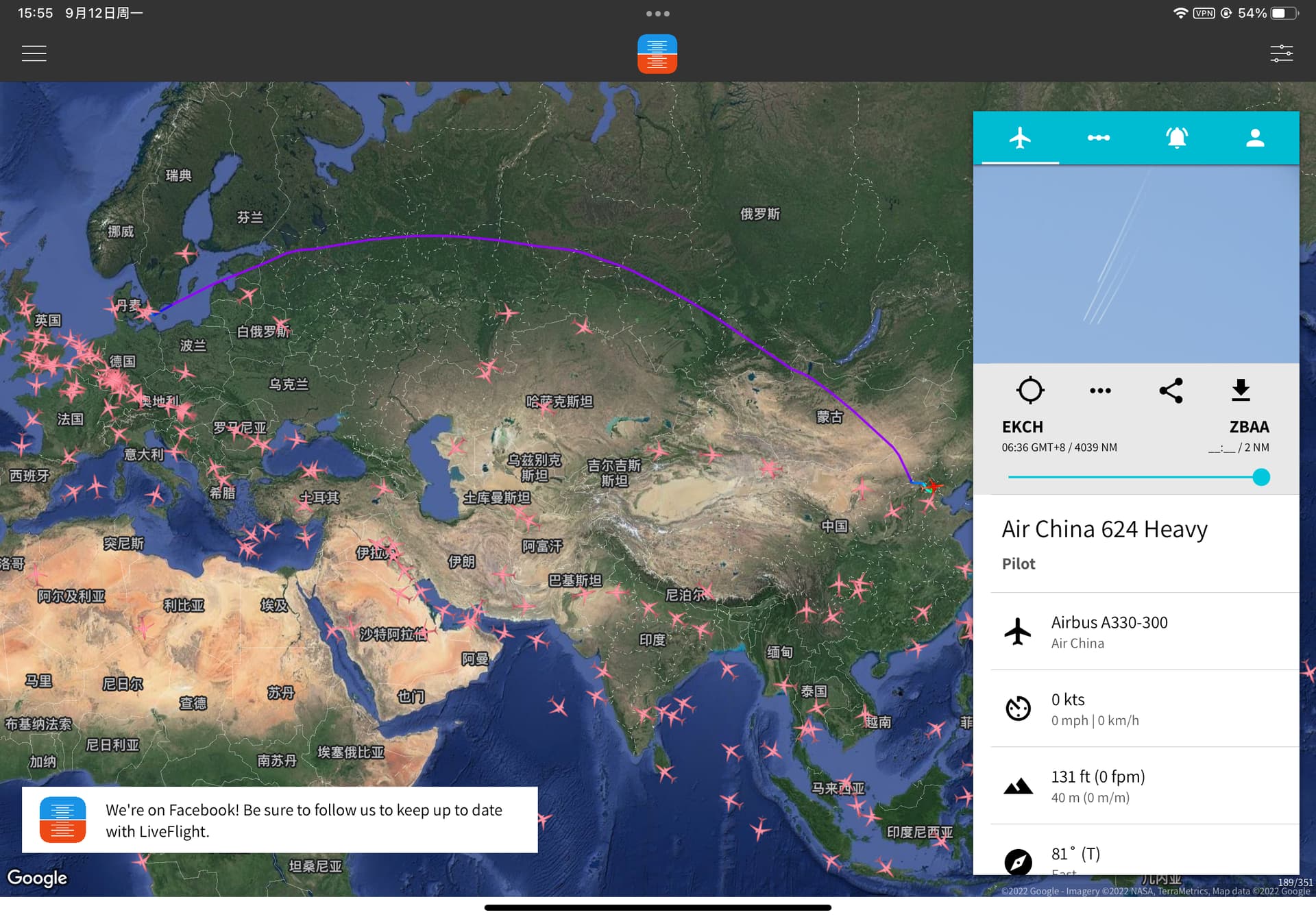Open the pilot profile tab

pyautogui.click(x=1254, y=138)
